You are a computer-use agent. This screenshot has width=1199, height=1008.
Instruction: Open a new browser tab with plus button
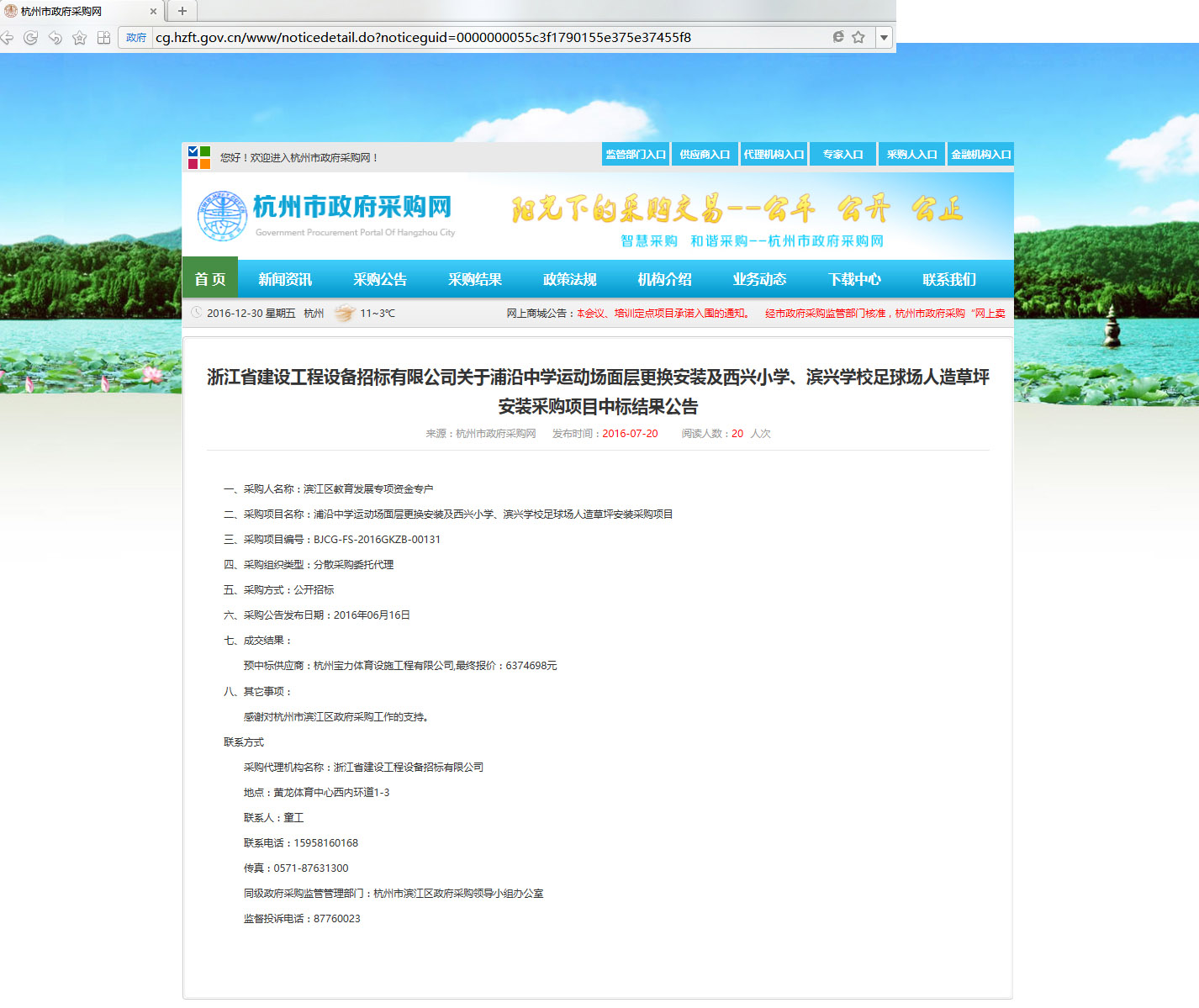[x=182, y=11]
